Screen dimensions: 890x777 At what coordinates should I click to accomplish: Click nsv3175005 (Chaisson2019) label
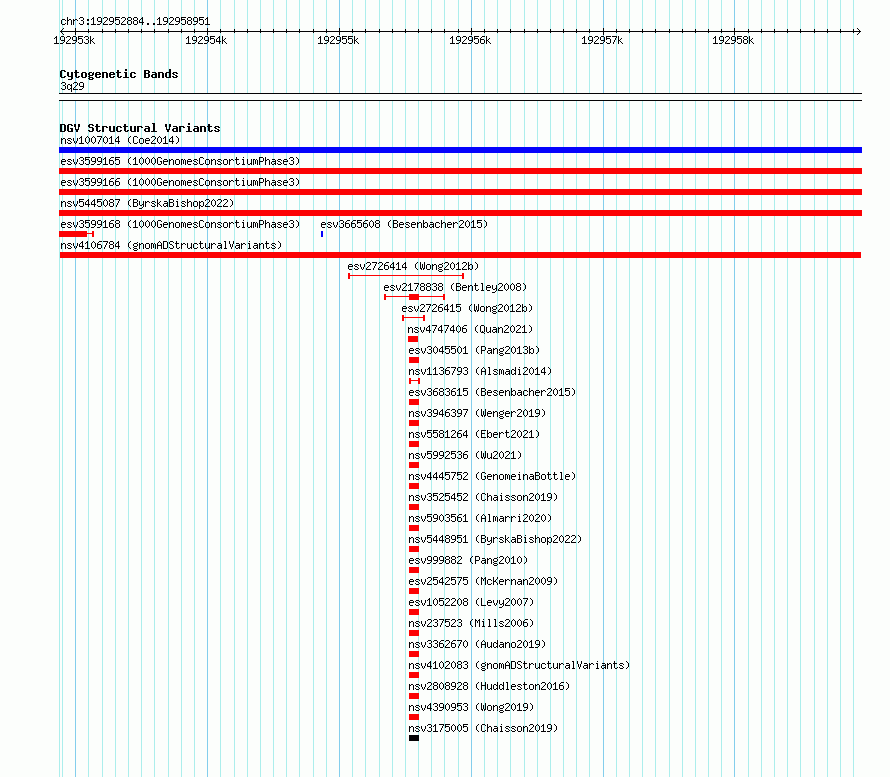pos(483,728)
